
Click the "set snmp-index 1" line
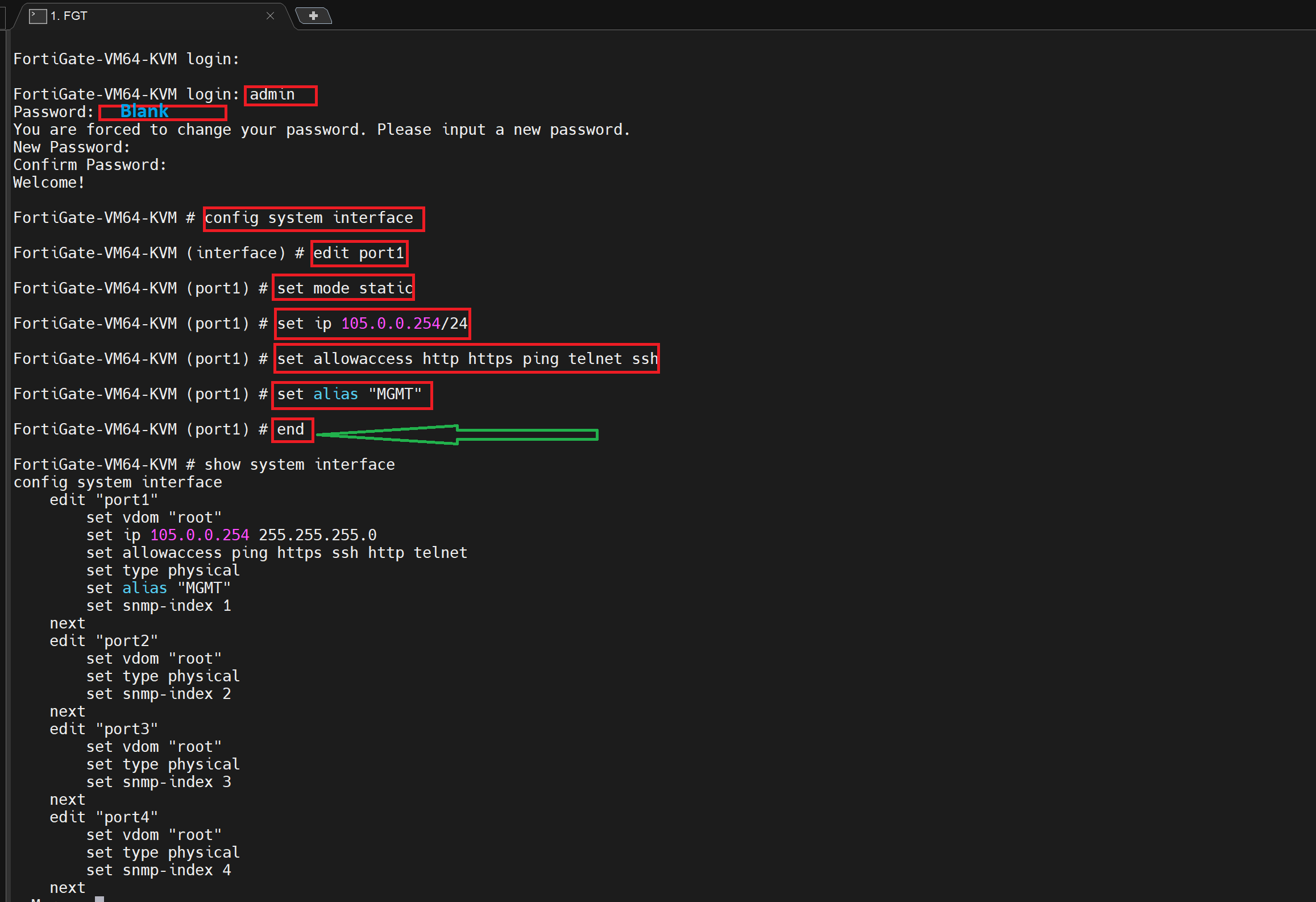pyautogui.click(x=159, y=605)
